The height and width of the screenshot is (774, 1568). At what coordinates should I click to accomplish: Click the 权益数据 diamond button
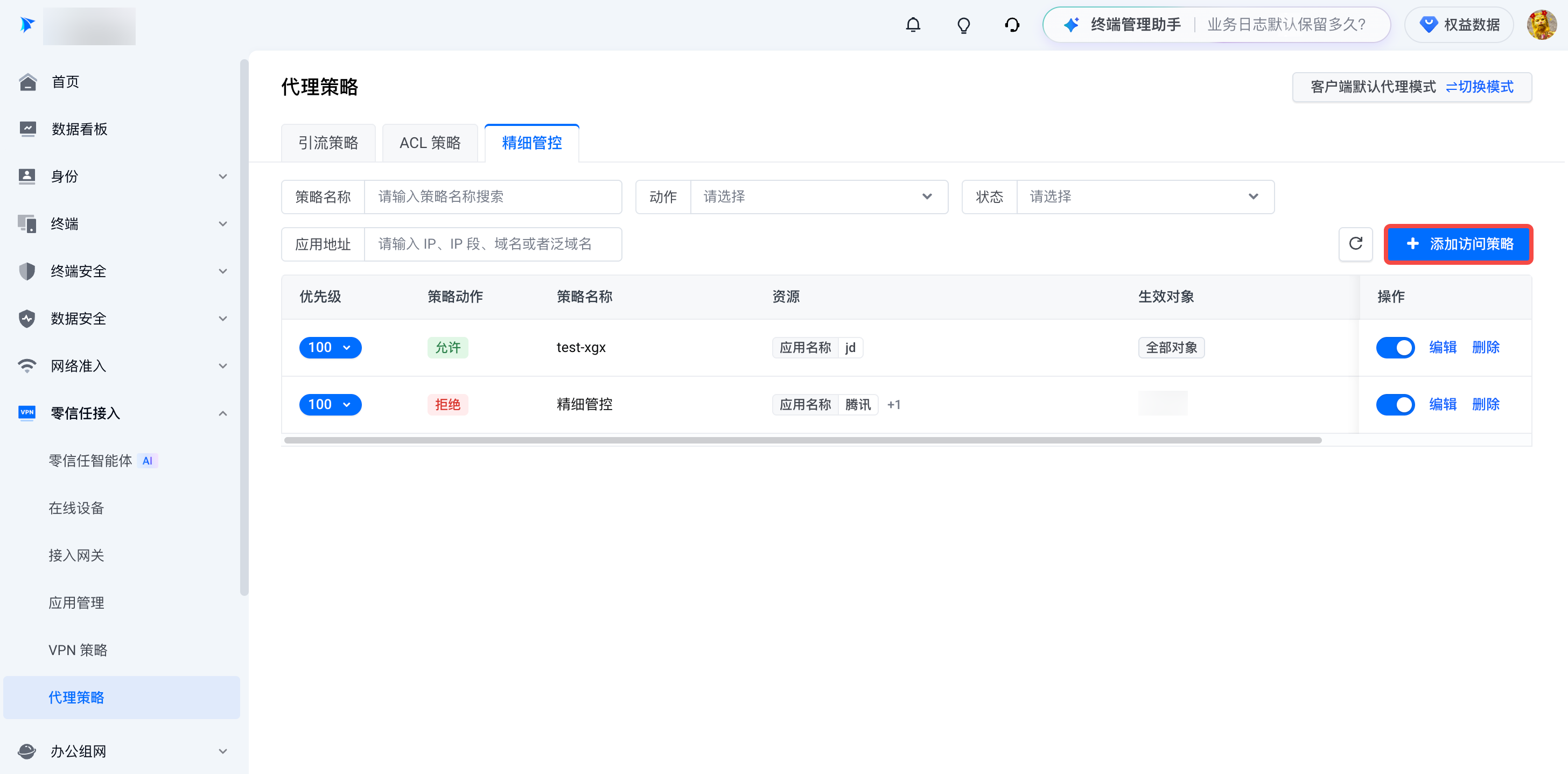[1459, 25]
